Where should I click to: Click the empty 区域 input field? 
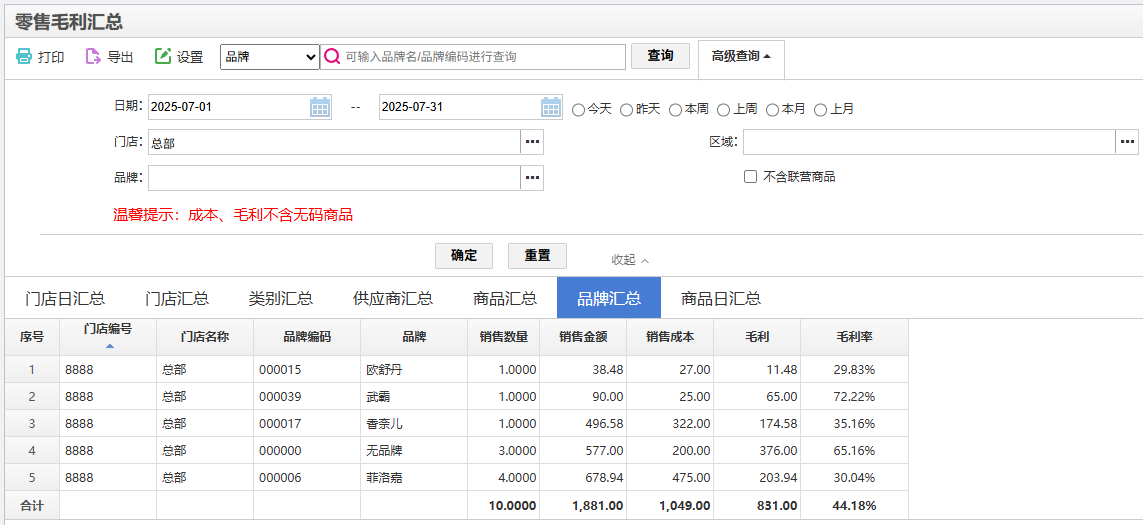[x=929, y=142]
